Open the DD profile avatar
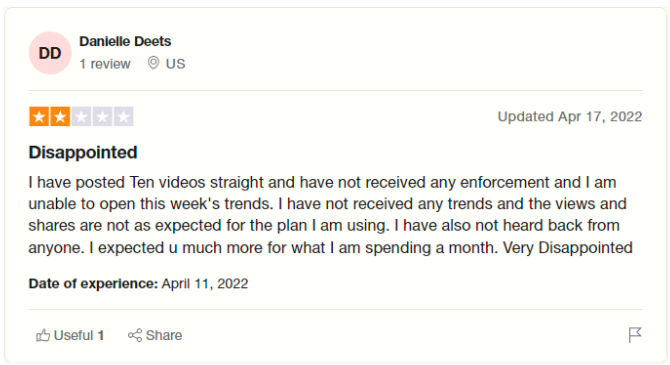Viewport: 670px width, 365px height. 50,53
